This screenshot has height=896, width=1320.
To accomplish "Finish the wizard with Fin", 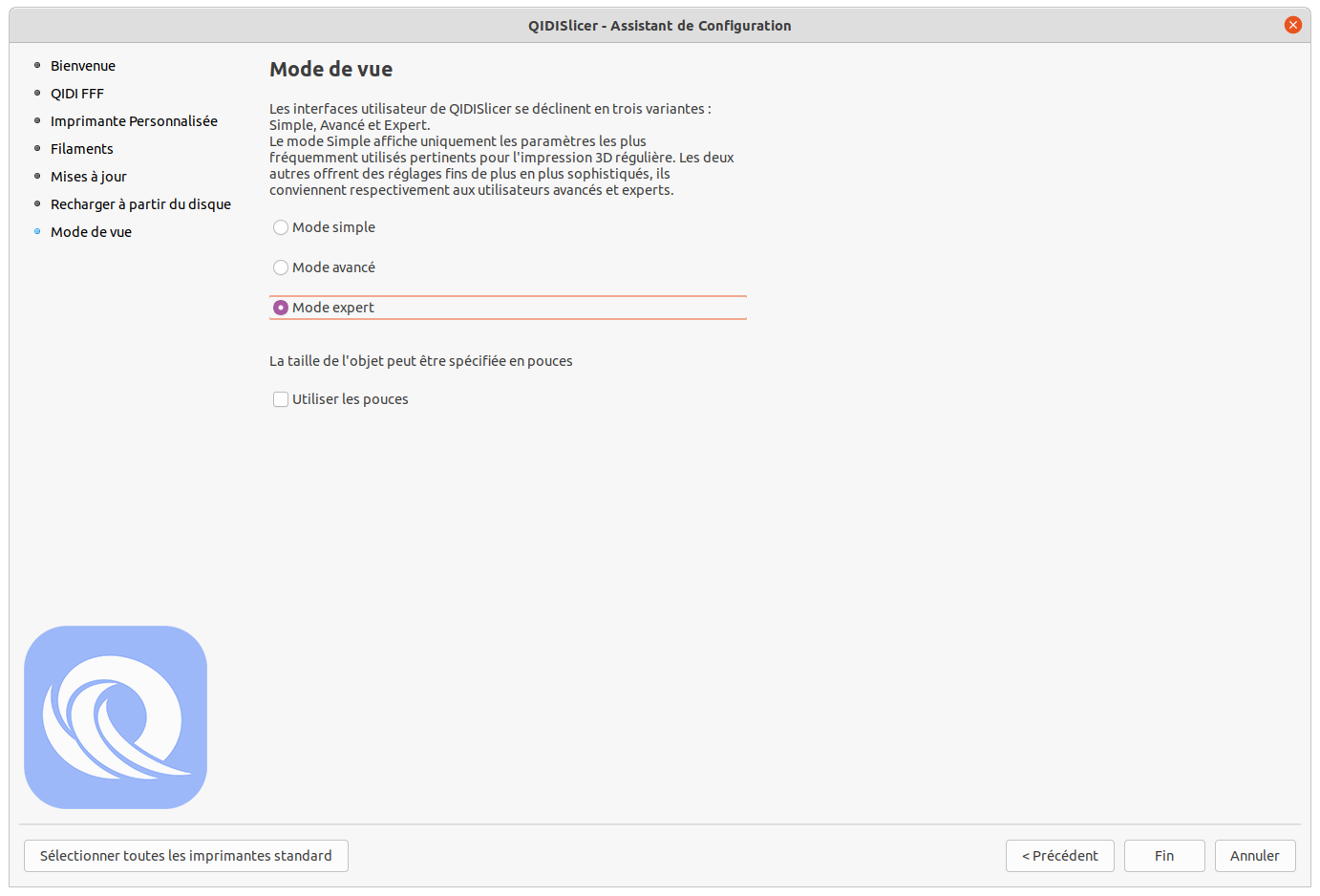I will click(x=1164, y=856).
